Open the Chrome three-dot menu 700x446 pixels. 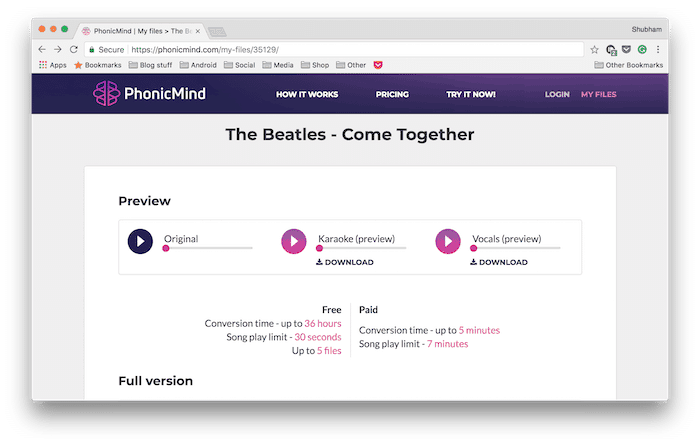coord(658,50)
